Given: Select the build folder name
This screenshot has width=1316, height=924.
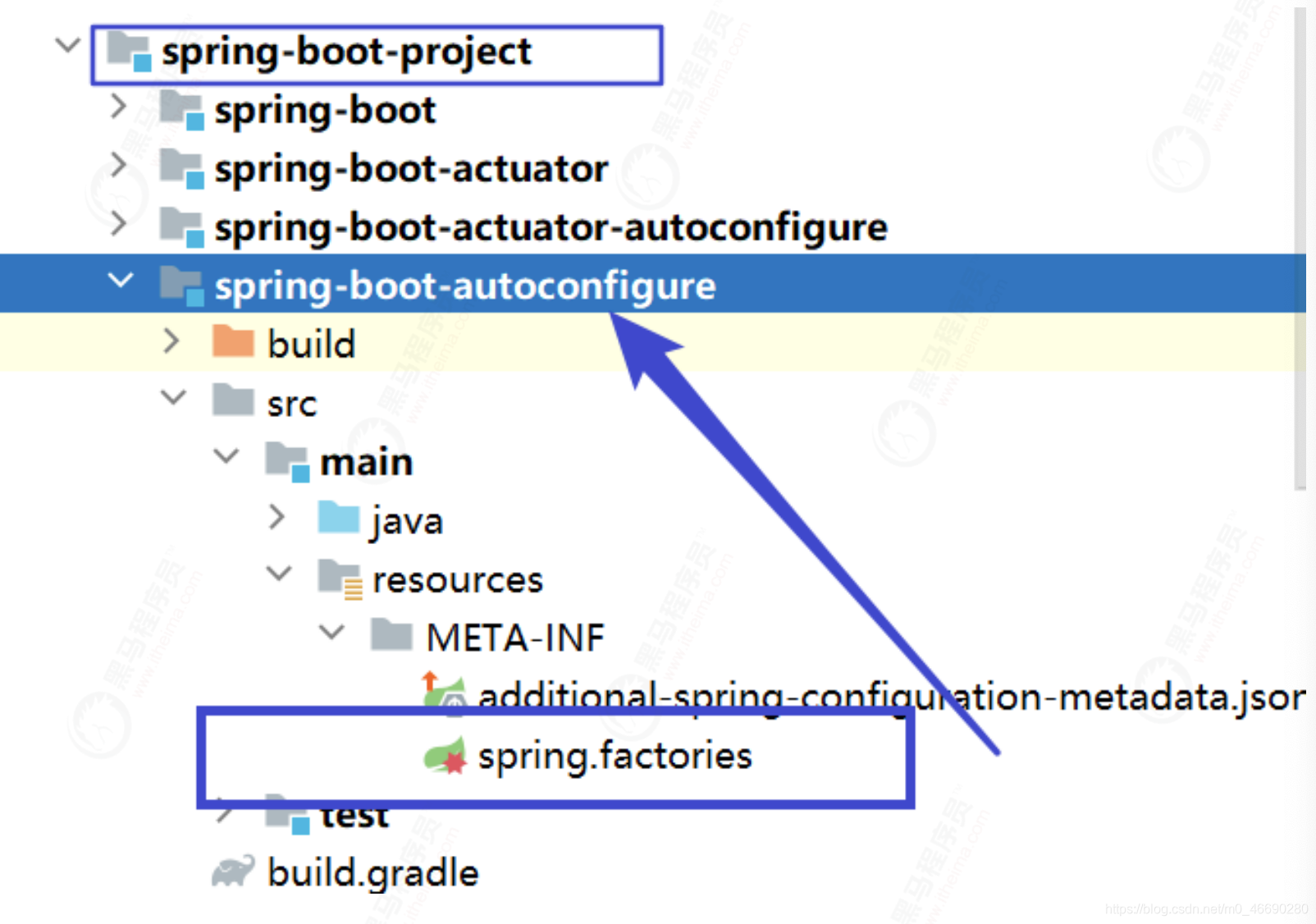Looking at the screenshot, I should point(312,344).
